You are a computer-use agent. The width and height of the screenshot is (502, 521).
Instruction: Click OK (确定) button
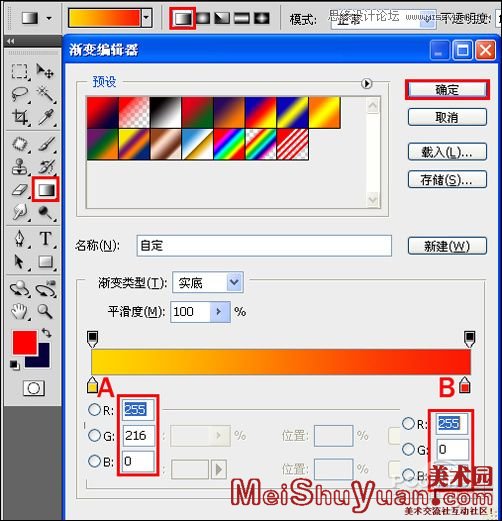click(x=447, y=90)
